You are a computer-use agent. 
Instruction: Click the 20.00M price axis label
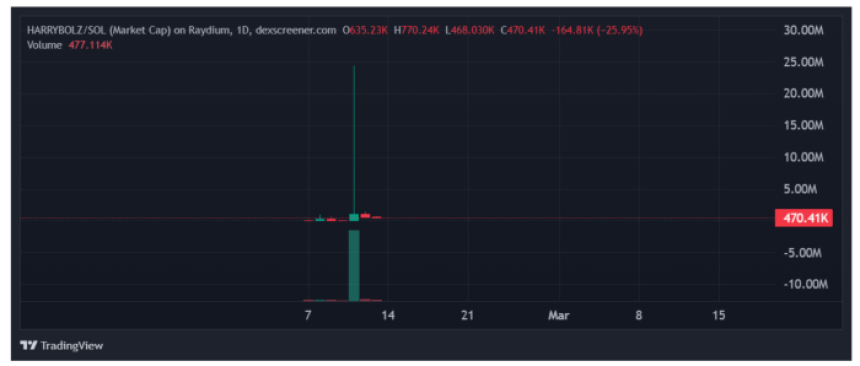coord(804,94)
